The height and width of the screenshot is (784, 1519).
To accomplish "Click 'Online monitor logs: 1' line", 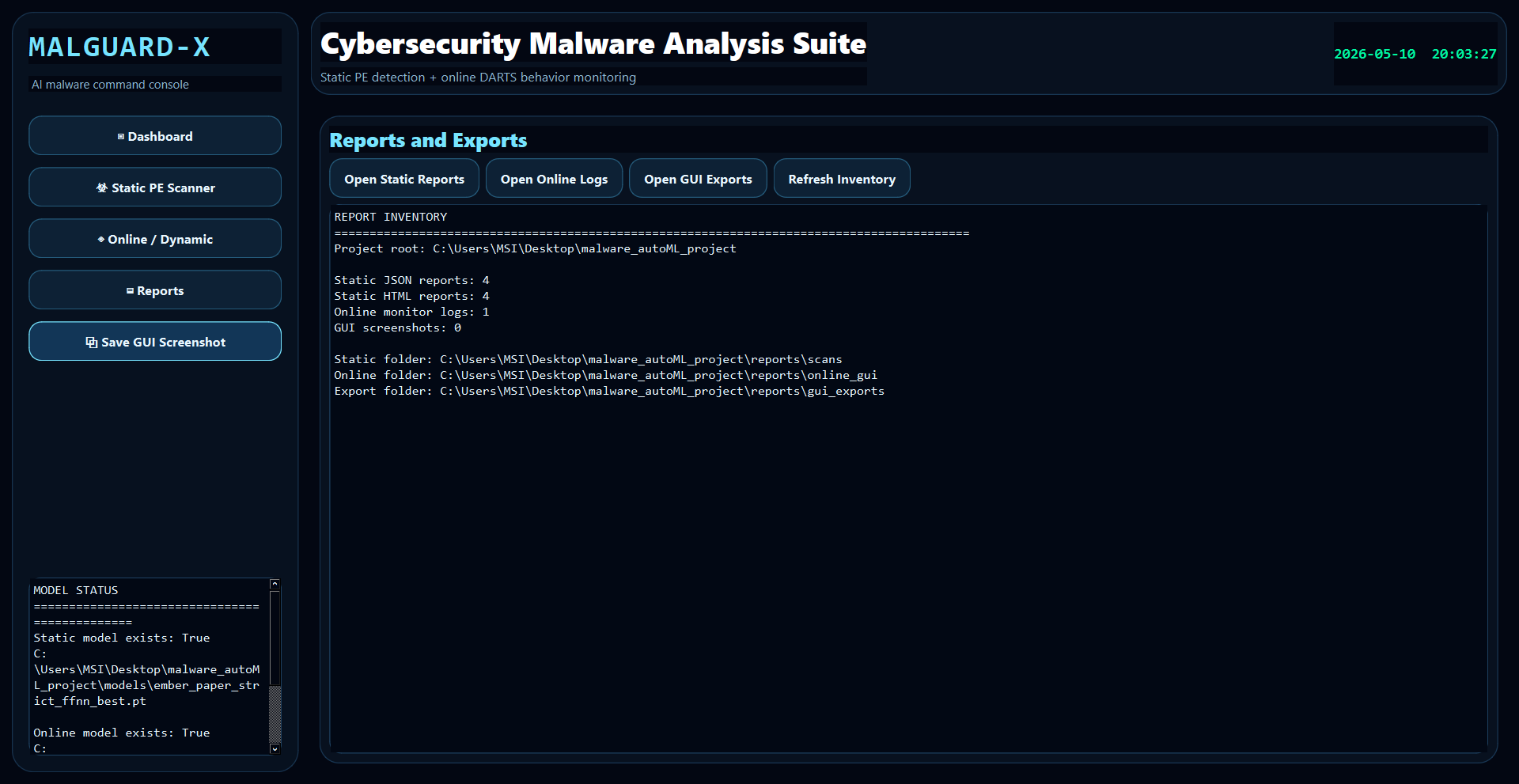I will [x=411, y=312].
